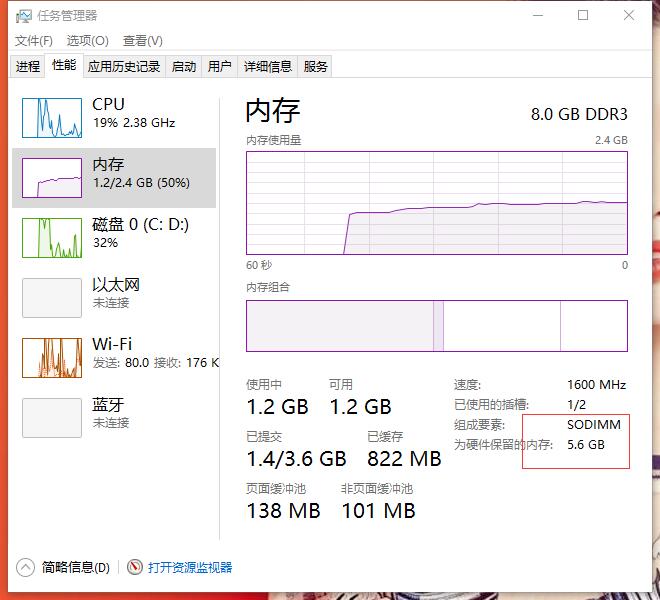Click the 5.6 GB hardware reserved value
The width and height of the screenshot is (660, 600).
click(x=586, y=445)
